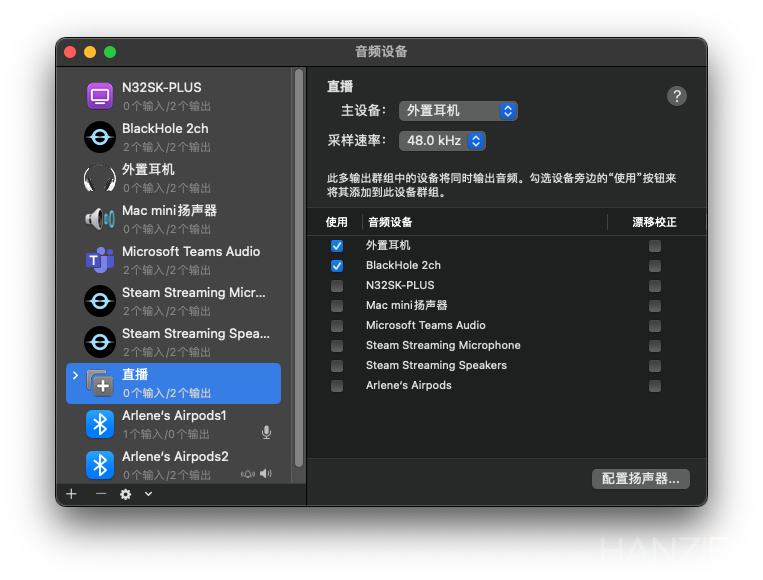Click the speaker output icon beside Arlene's Airpods2

(266, 473)
